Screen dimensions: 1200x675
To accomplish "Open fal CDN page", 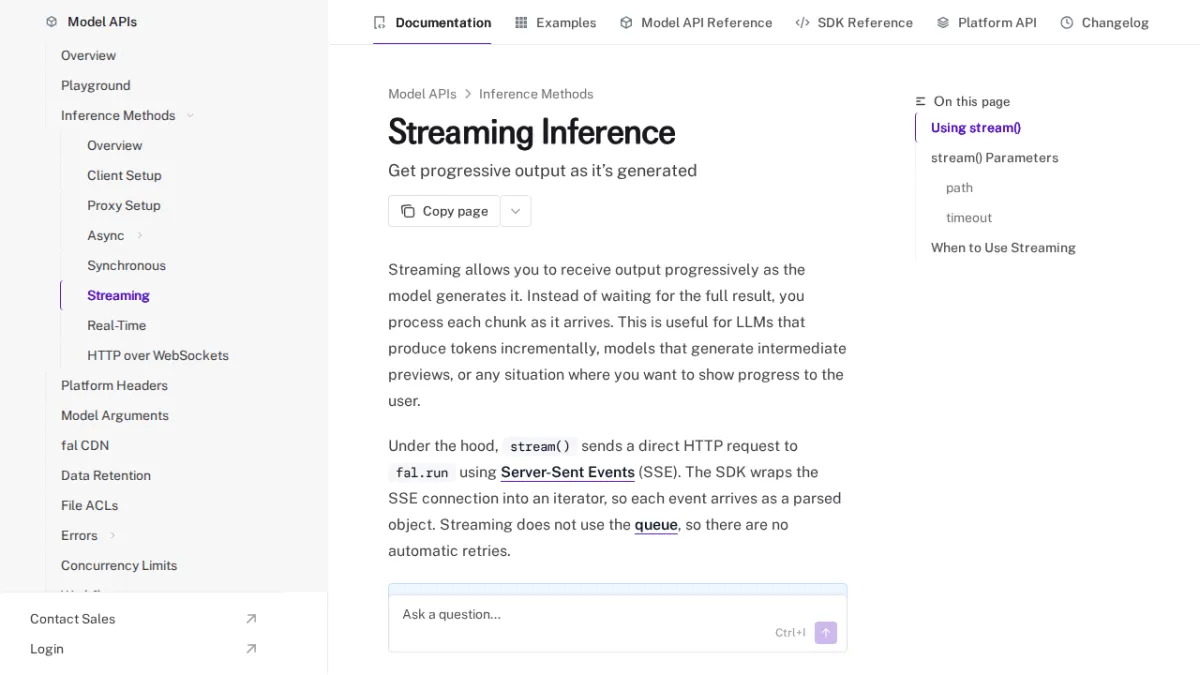I will [x=85, y=445].
